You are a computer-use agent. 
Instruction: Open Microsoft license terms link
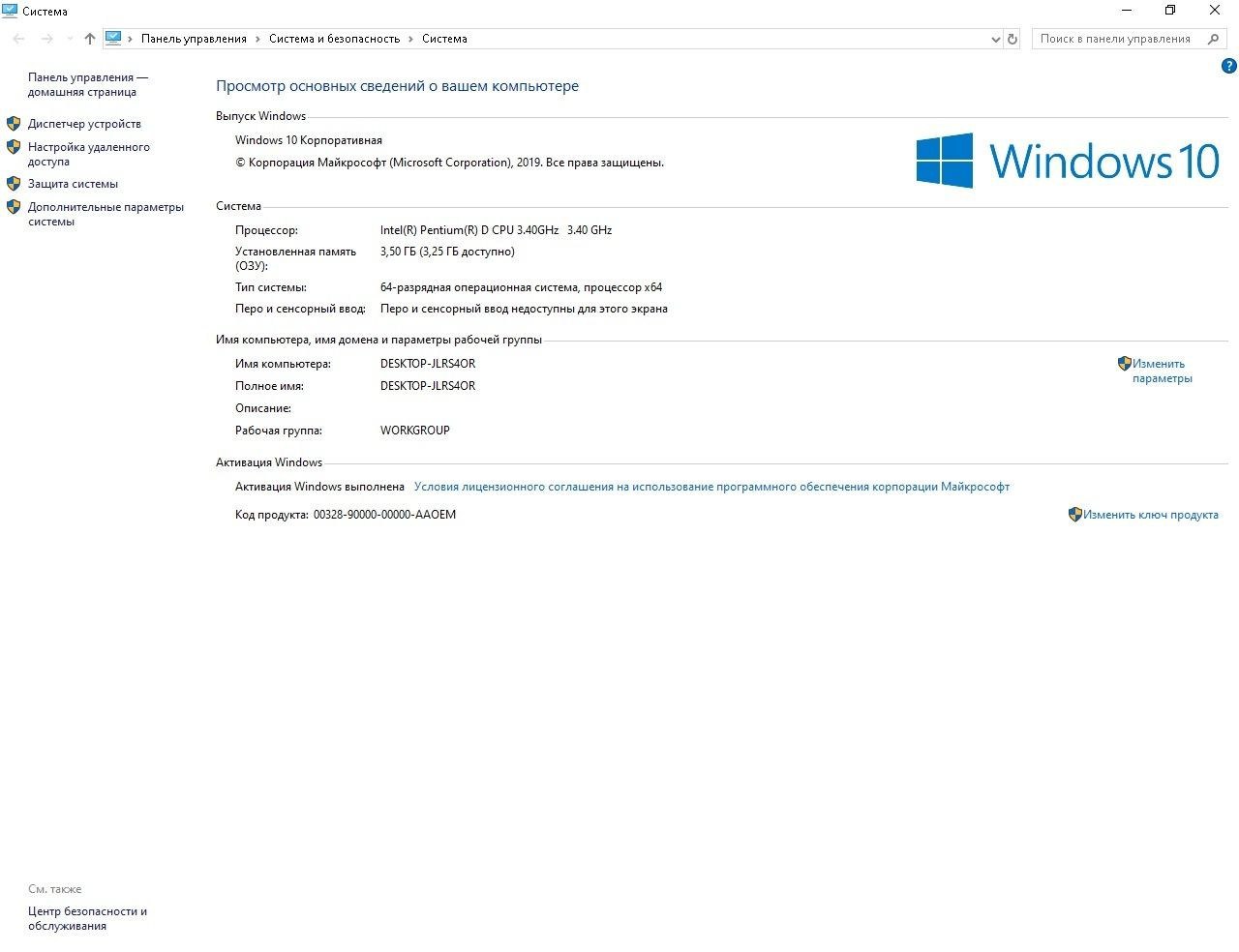(711, 487)
